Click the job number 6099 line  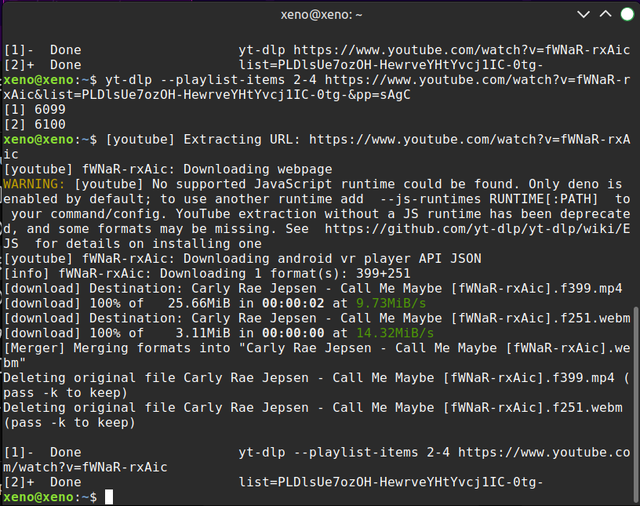tap(35, 109)
